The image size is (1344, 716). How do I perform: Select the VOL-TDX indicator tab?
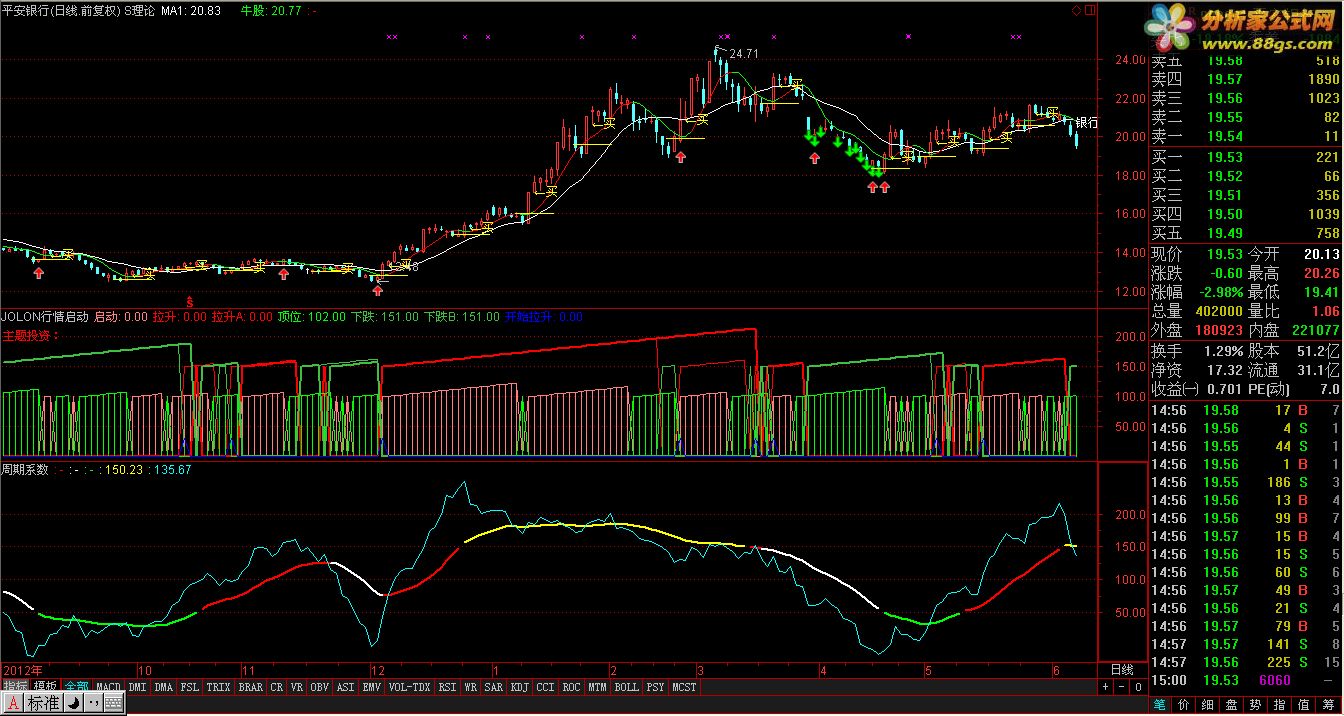coord(409,687)
